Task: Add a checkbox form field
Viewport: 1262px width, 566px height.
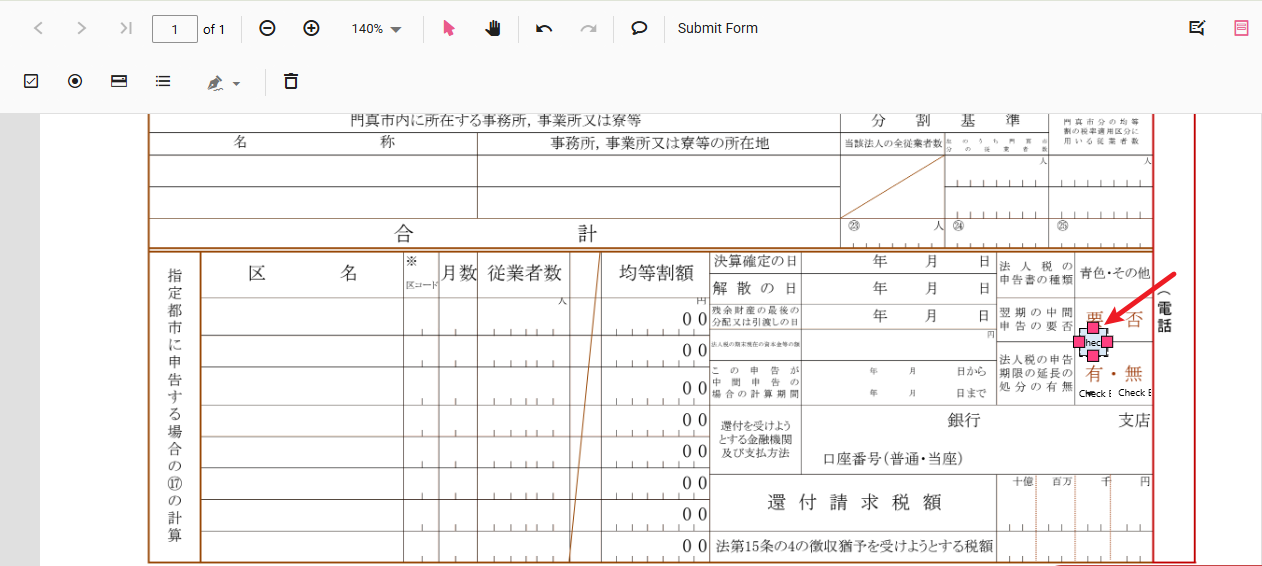Action: point(31,82)
